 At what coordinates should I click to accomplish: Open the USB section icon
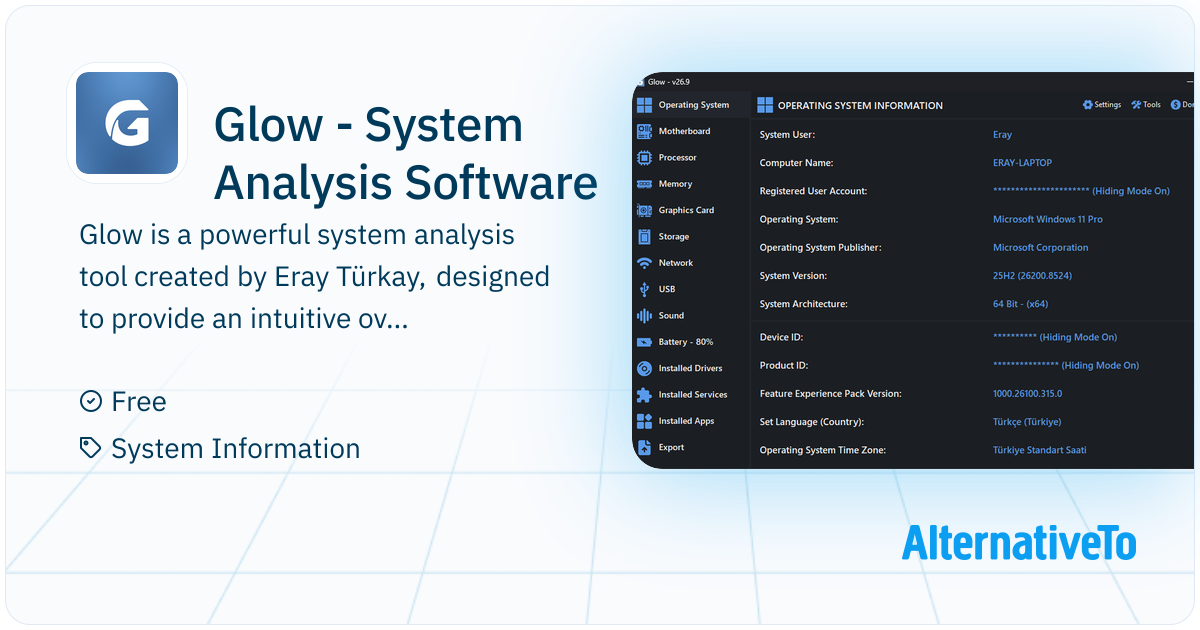[x=644, y=289]
